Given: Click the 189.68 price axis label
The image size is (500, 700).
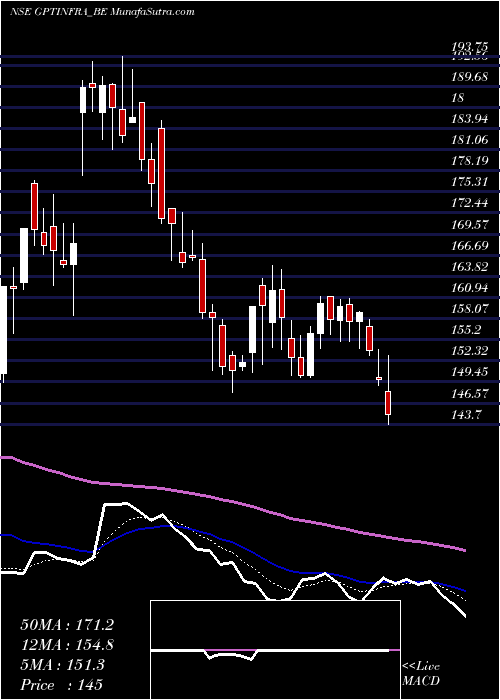Looking at the screenshot, I should pyautogui.click(x=470, y=77).
